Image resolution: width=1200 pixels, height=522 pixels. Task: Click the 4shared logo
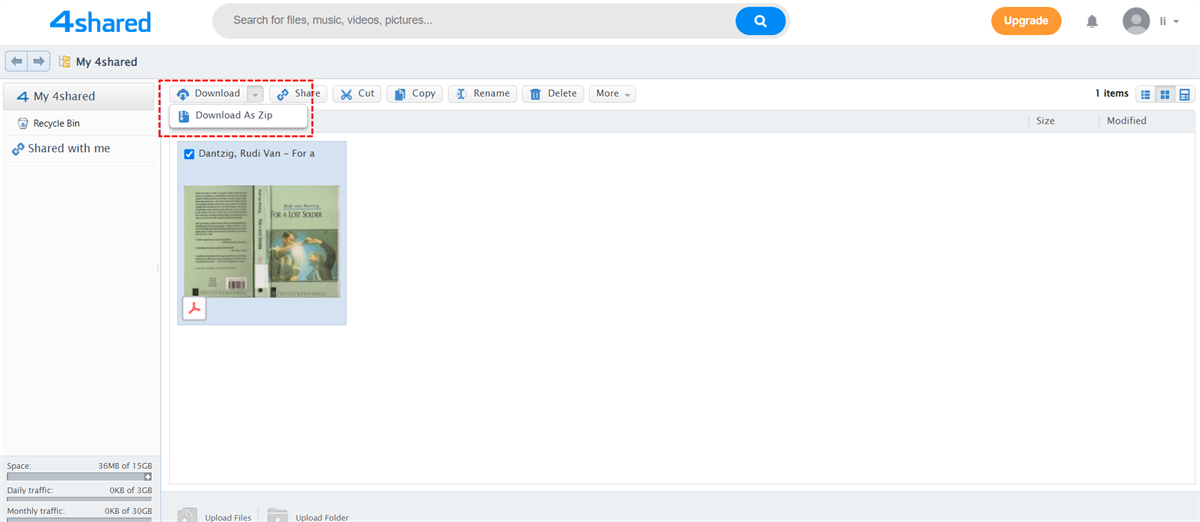tap(100, 21)
